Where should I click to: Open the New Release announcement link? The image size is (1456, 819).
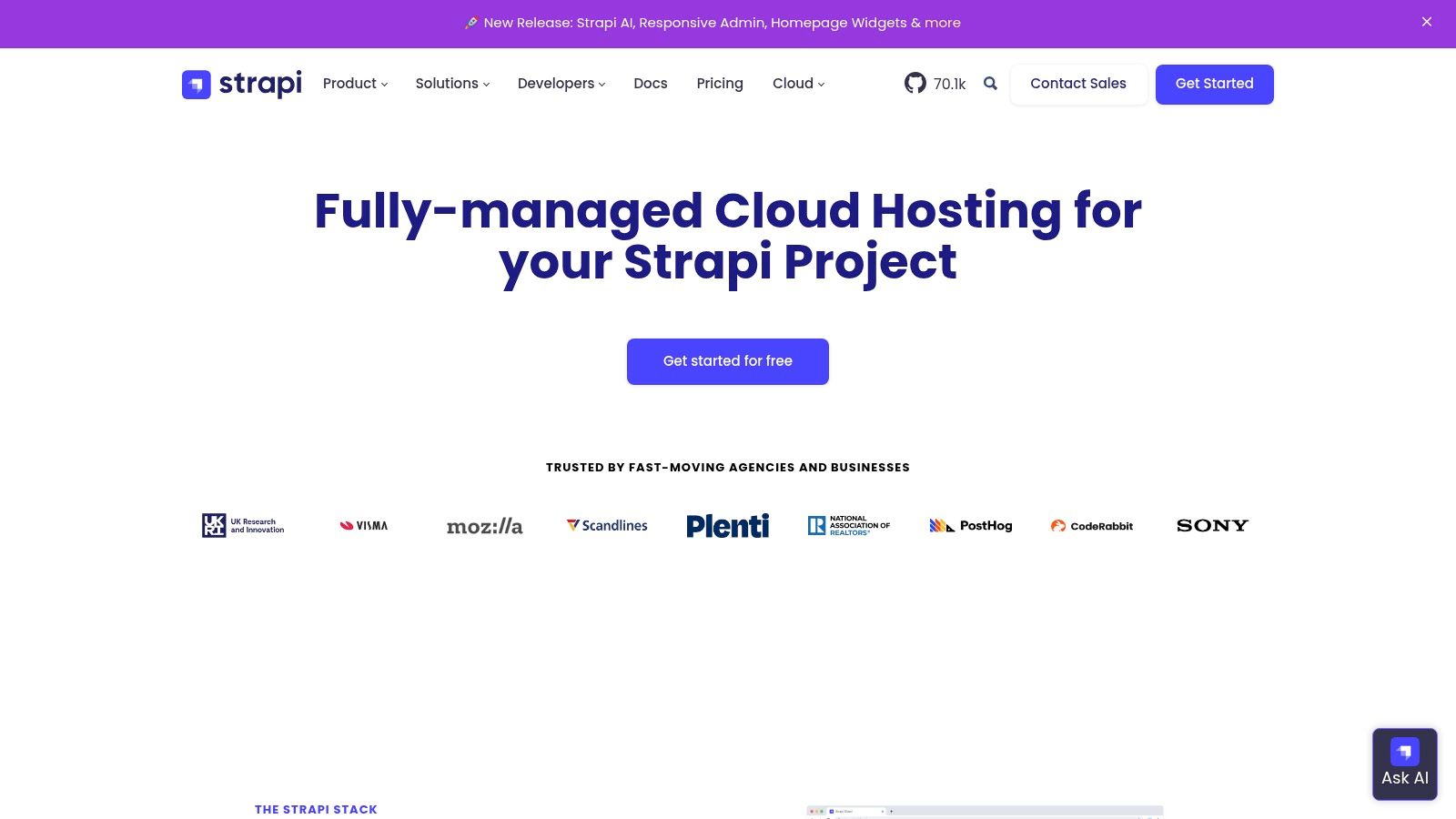(x=713, y=23)
